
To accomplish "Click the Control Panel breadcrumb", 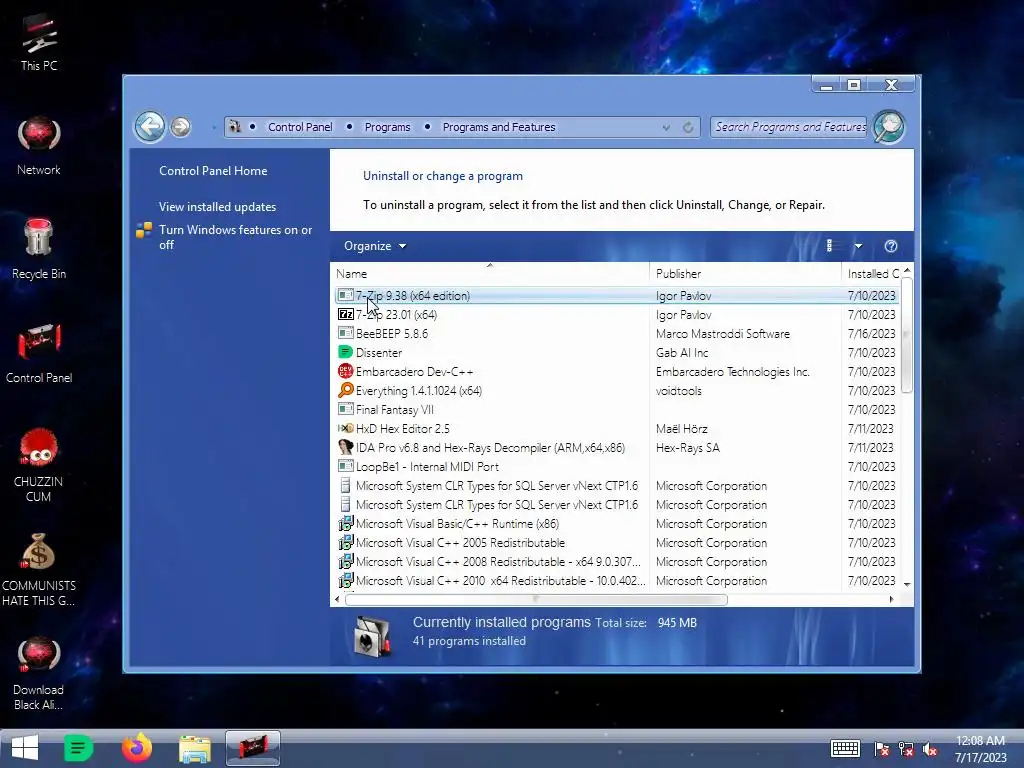I will point(300,127).
